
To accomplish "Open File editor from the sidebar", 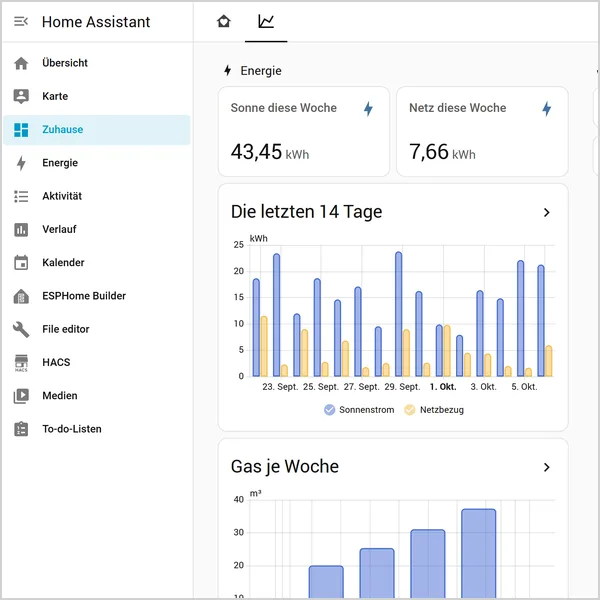I will click(x=96, y=329).
